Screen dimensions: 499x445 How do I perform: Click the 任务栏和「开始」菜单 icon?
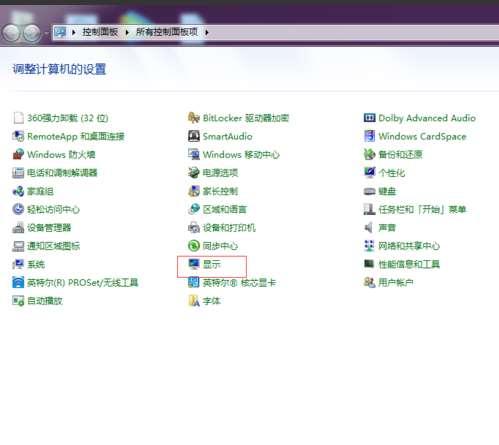click(x=369, y=209)
